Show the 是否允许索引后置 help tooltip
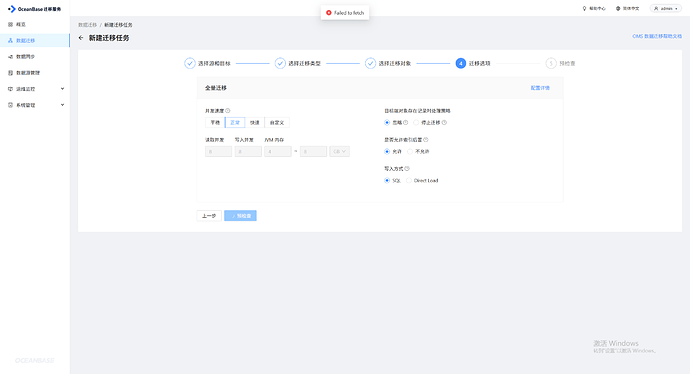 coord(426,140)
